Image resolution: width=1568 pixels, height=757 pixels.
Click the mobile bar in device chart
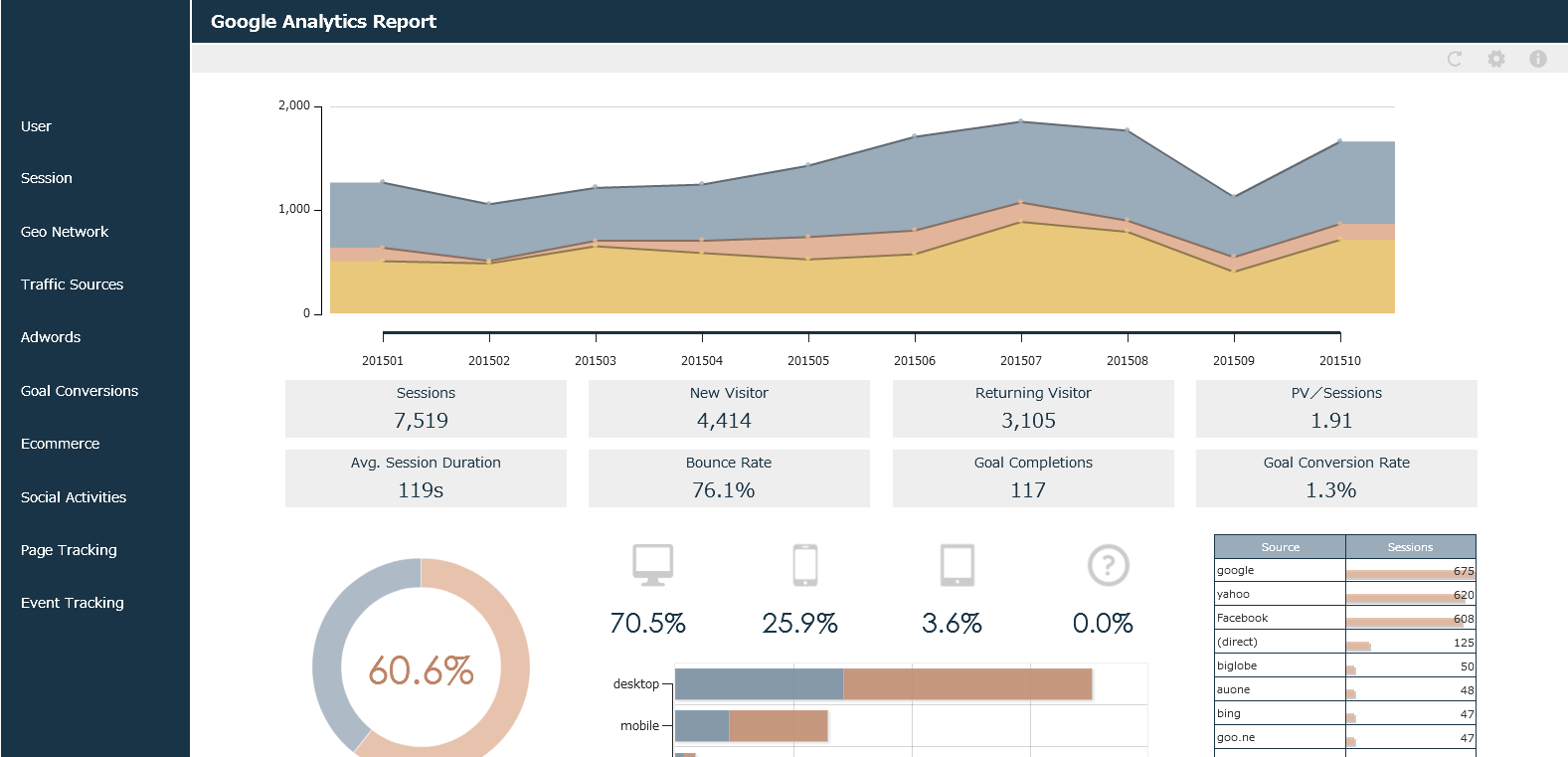coord(751,725)
